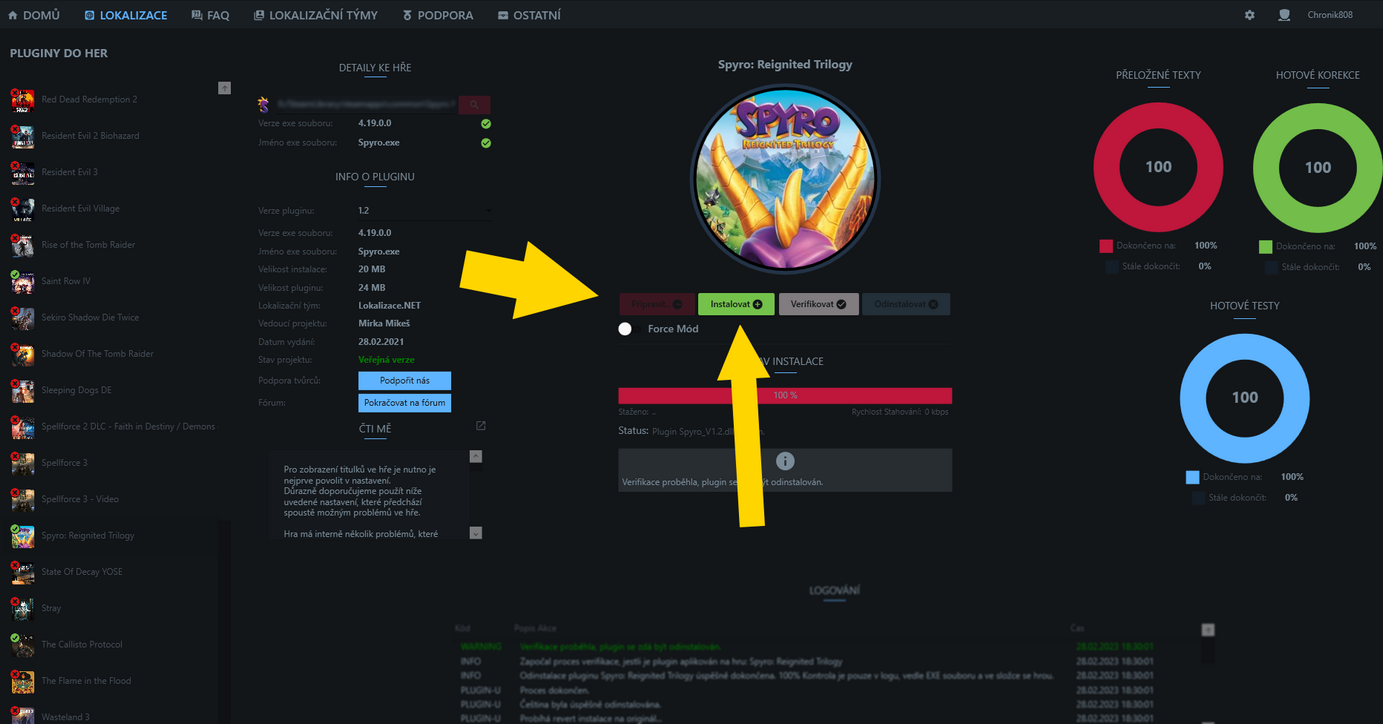The height and width of the screenshot is (724, 1383).
Task: Select The Flame in the Flood icon
Action: [22, 681]
